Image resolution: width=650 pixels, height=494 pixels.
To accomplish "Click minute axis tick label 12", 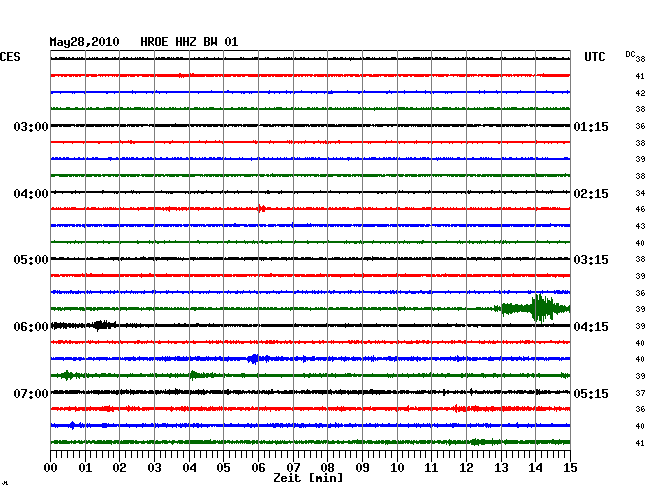I will (466, 467).
